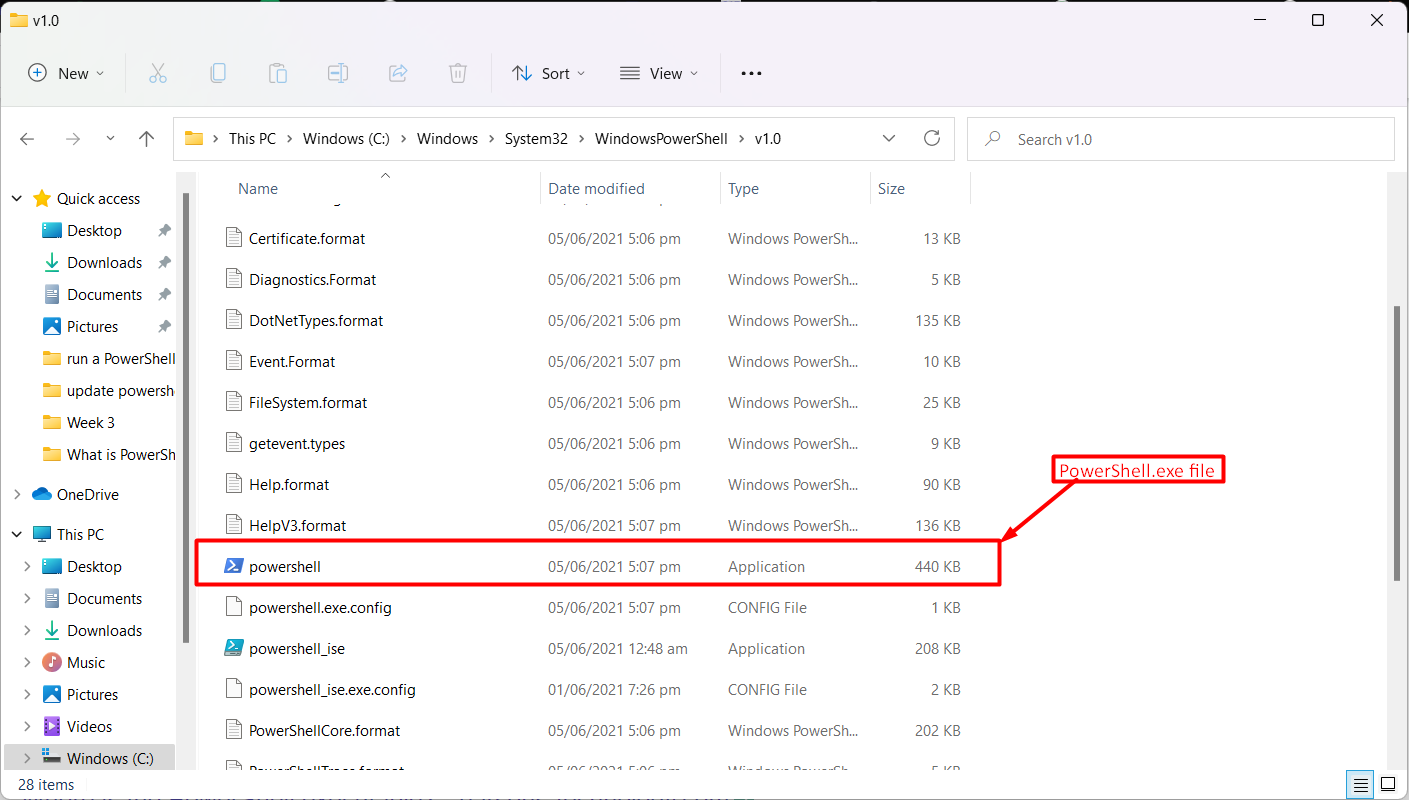This screenshot has height=800, width=1409.
Task: Click the Music icon under This PC
Action: pos(52,662)
